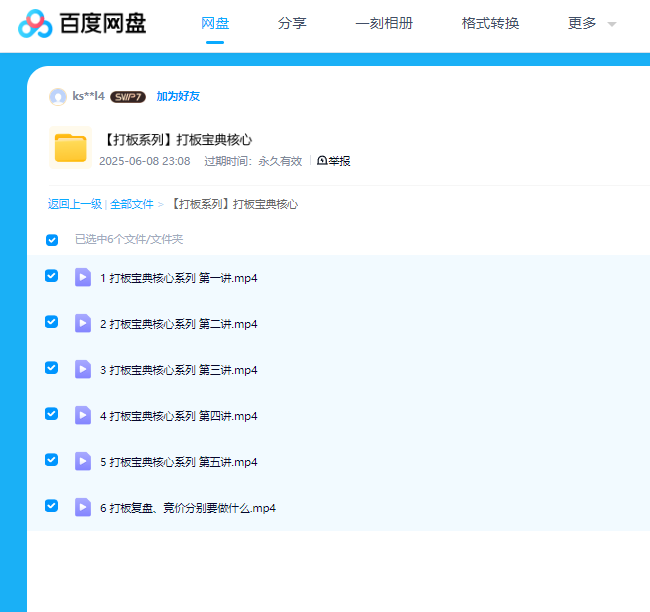The image size is (650, 612).
Task: Expand the 更多 dropdown menu
Action: [x=592, y=23]
